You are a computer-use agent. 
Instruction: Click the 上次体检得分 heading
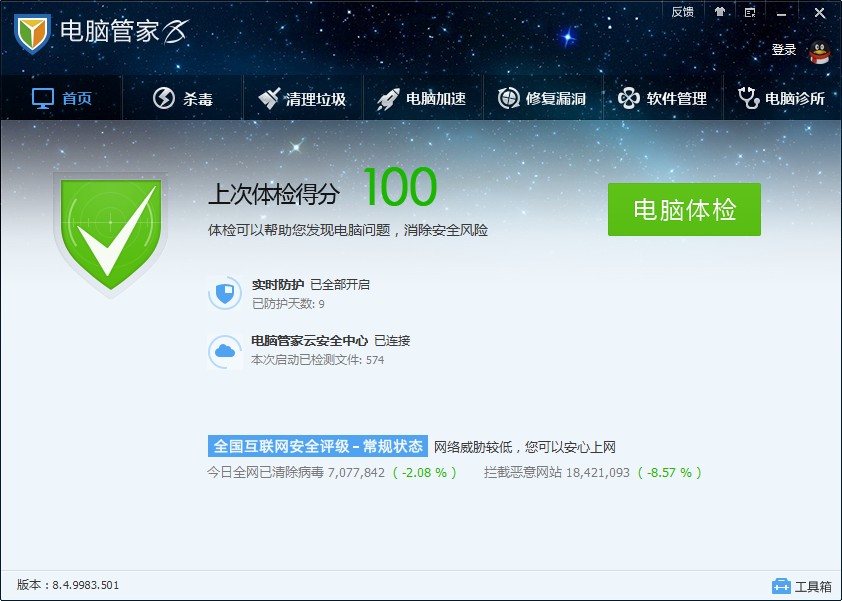[274, 194]
